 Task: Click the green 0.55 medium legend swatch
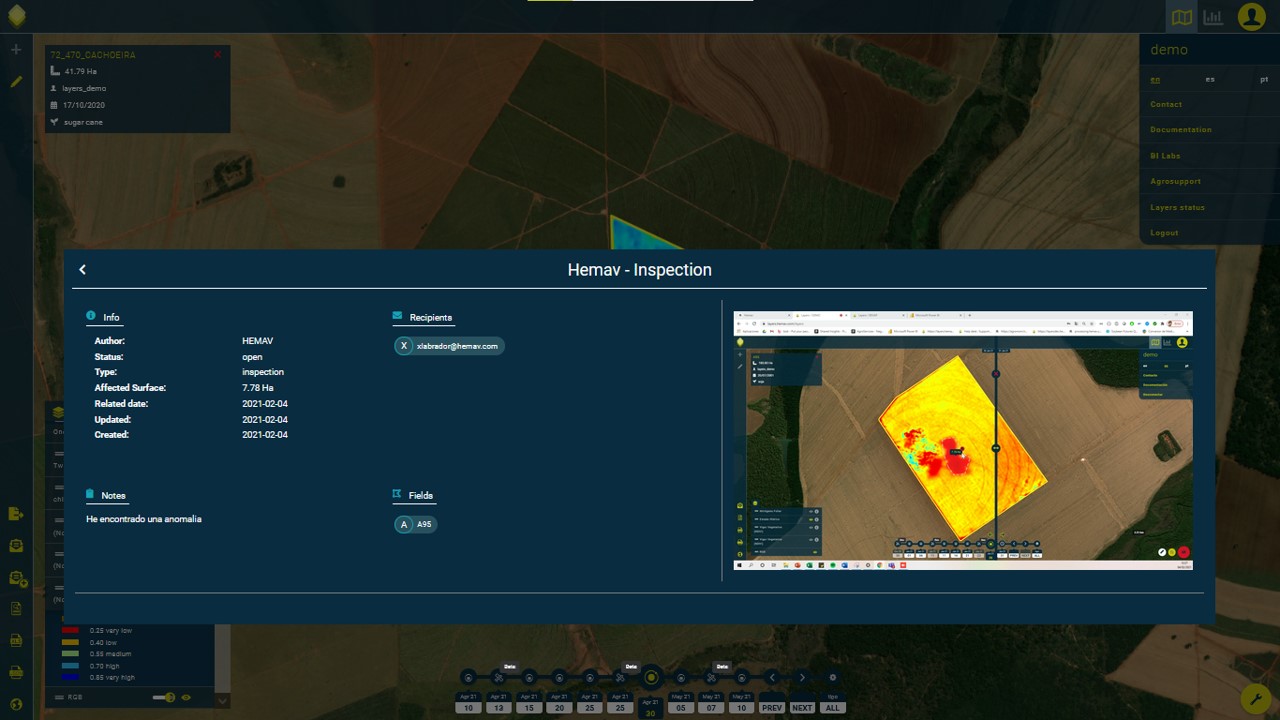click(x=70, y=654)
